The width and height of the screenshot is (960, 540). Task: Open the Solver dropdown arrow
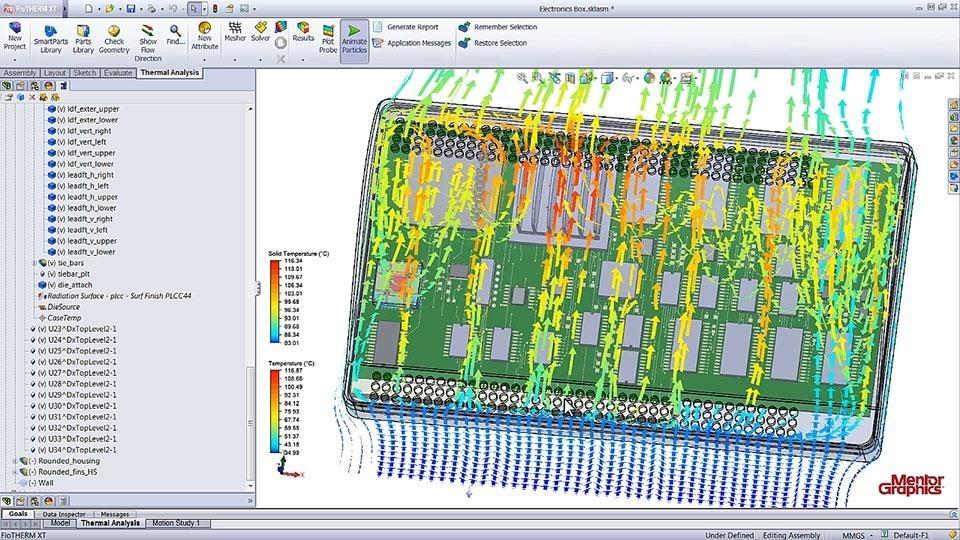261,60
